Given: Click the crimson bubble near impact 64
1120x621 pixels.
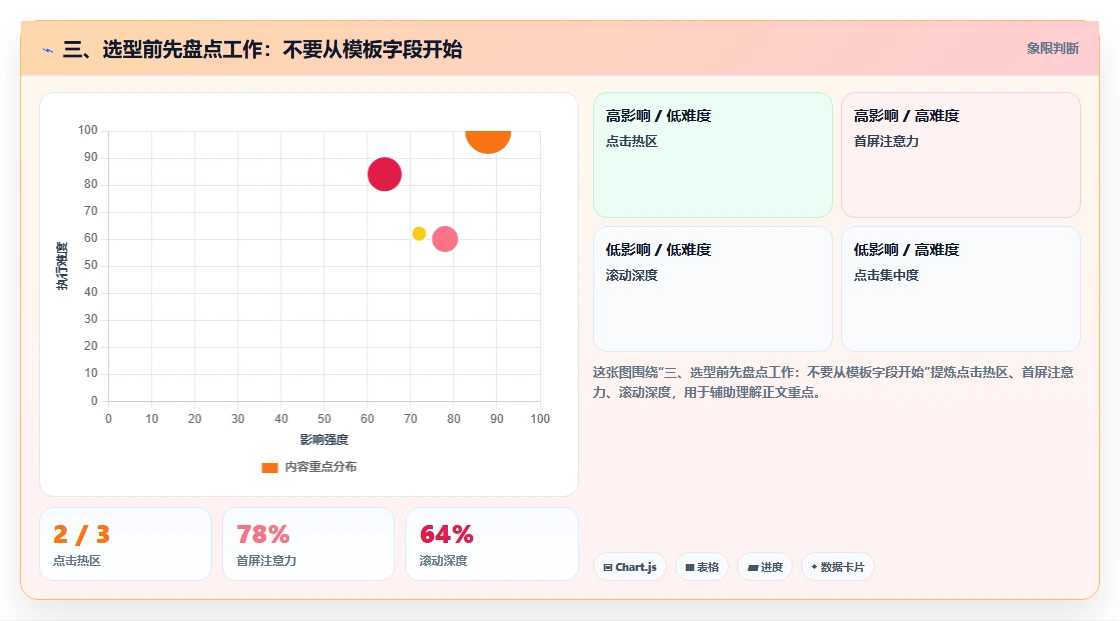Looking at the screenshot, I should [x=384, y=174].
